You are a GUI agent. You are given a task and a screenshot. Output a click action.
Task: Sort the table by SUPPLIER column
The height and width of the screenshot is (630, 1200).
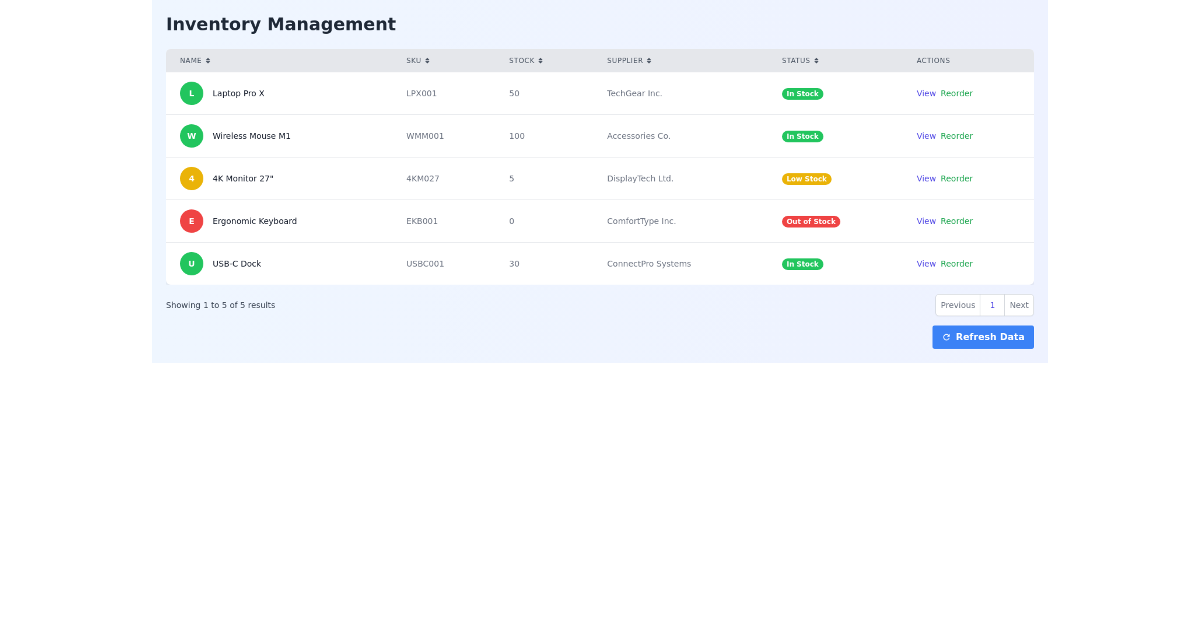[628, 60]
